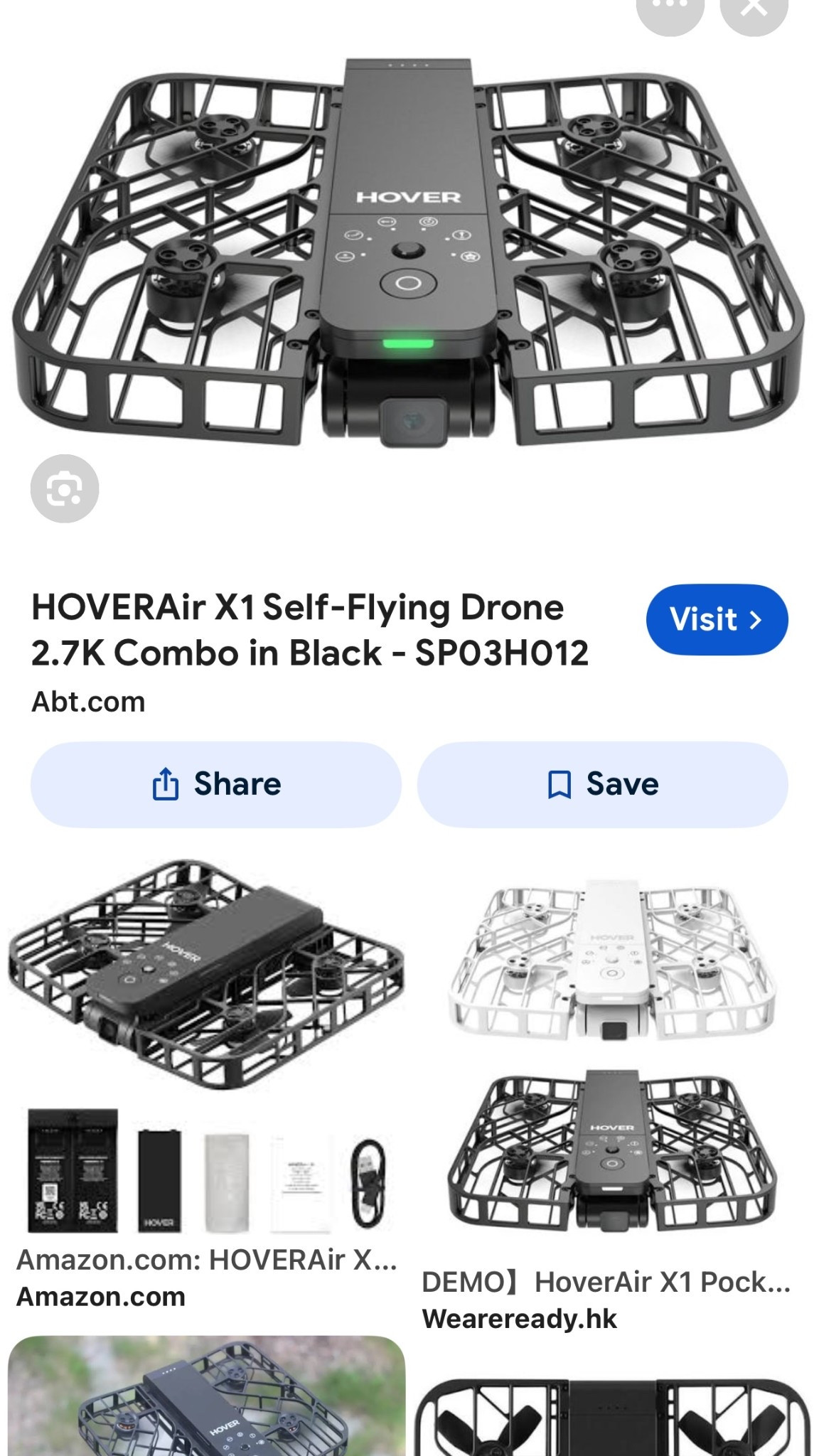
Task: Click the Weareready.hk source label
Action: click(x=520, y=1319)
